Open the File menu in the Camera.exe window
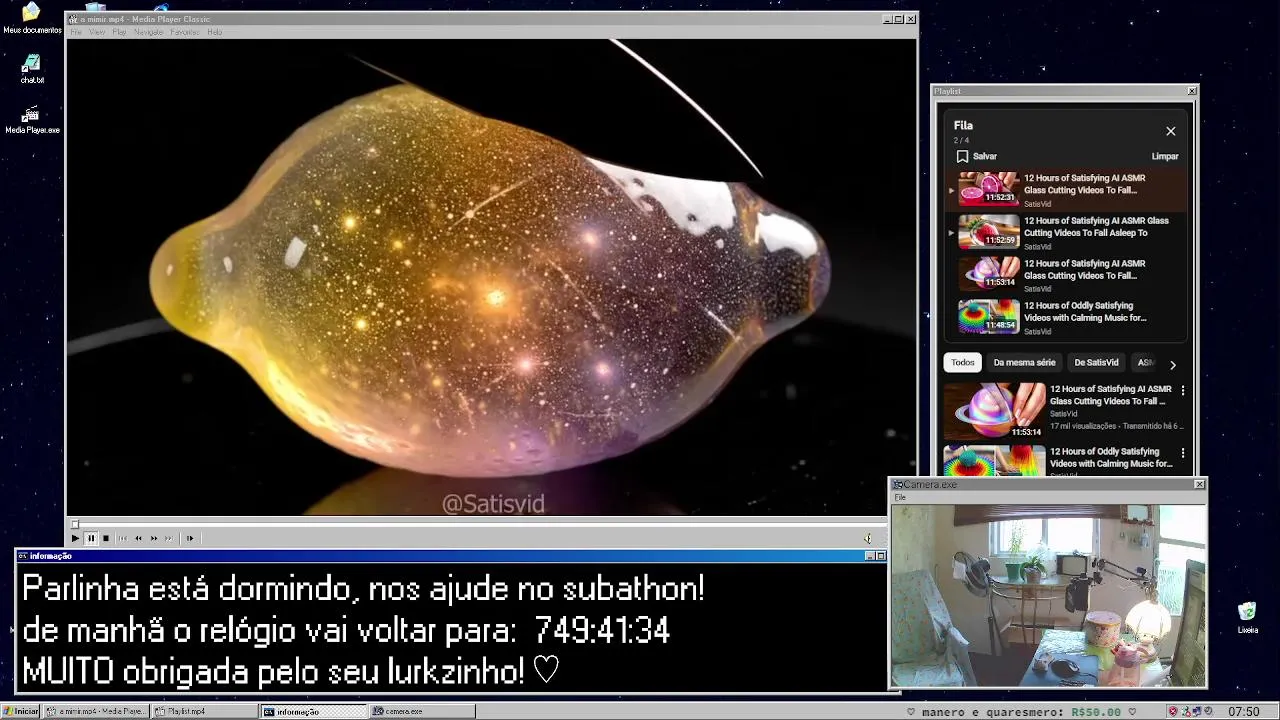Screen dimensions: 1280x720 click(x=900, y=497)
